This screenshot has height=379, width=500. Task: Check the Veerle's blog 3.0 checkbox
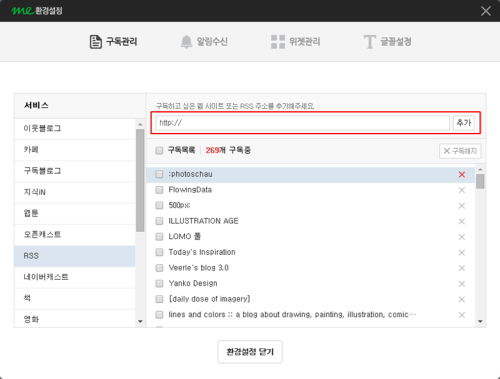click(x=159, y=268)
